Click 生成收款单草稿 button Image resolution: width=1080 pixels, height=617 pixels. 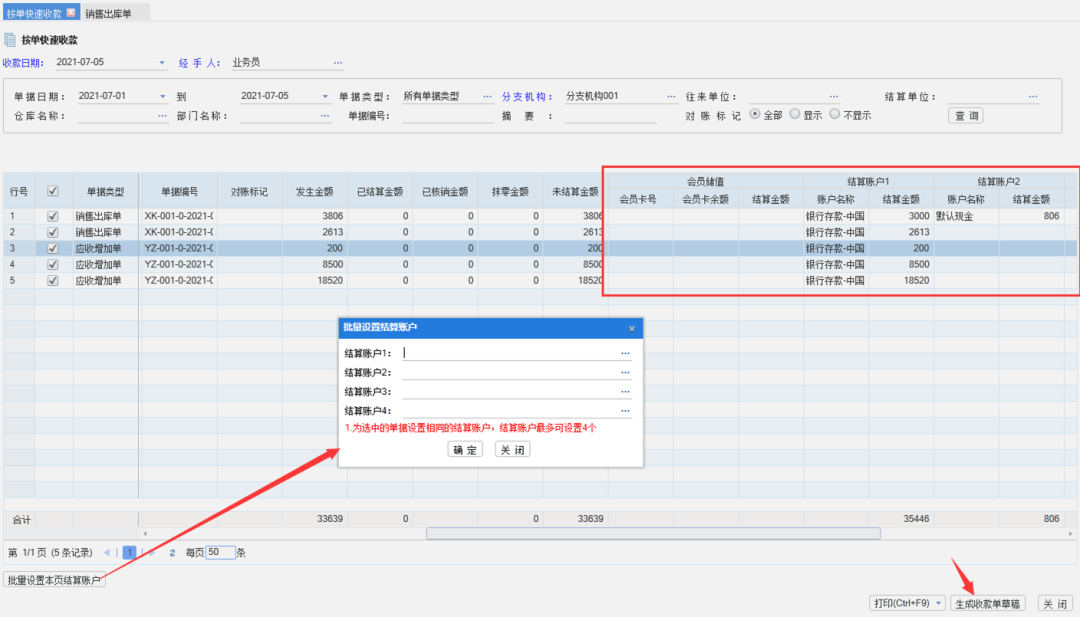[987, 603]
